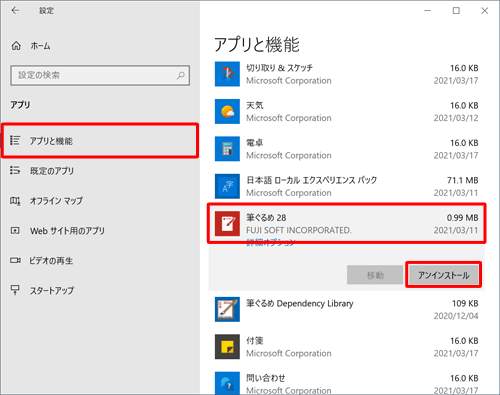Viewport: 500px width, 395px height.
Task: Click the アプリと機能 page heading
Action: pyautogui.click(x=257, y=45)
